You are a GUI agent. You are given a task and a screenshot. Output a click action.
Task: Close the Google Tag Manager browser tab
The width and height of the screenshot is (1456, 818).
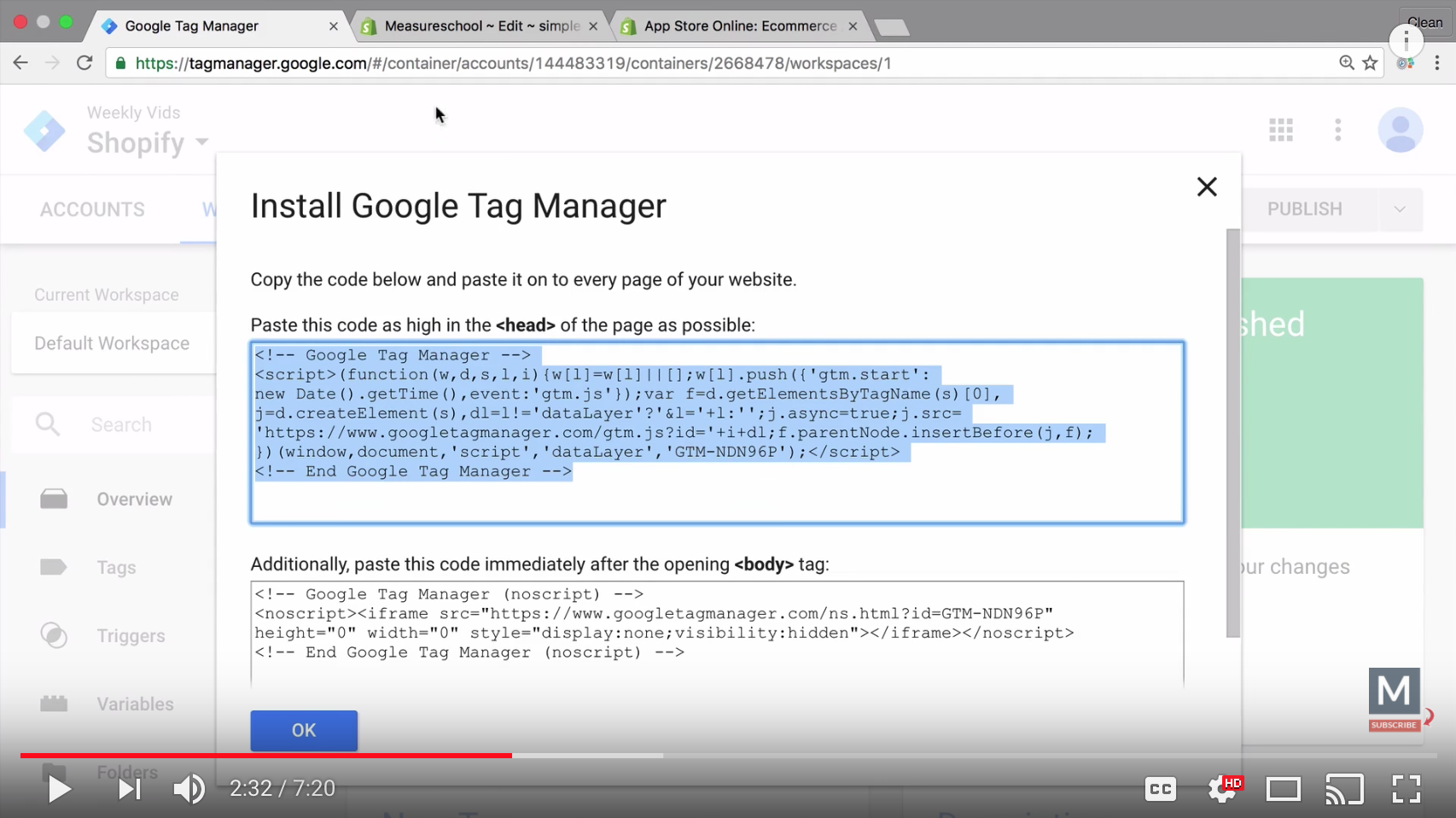click(334, 26)
